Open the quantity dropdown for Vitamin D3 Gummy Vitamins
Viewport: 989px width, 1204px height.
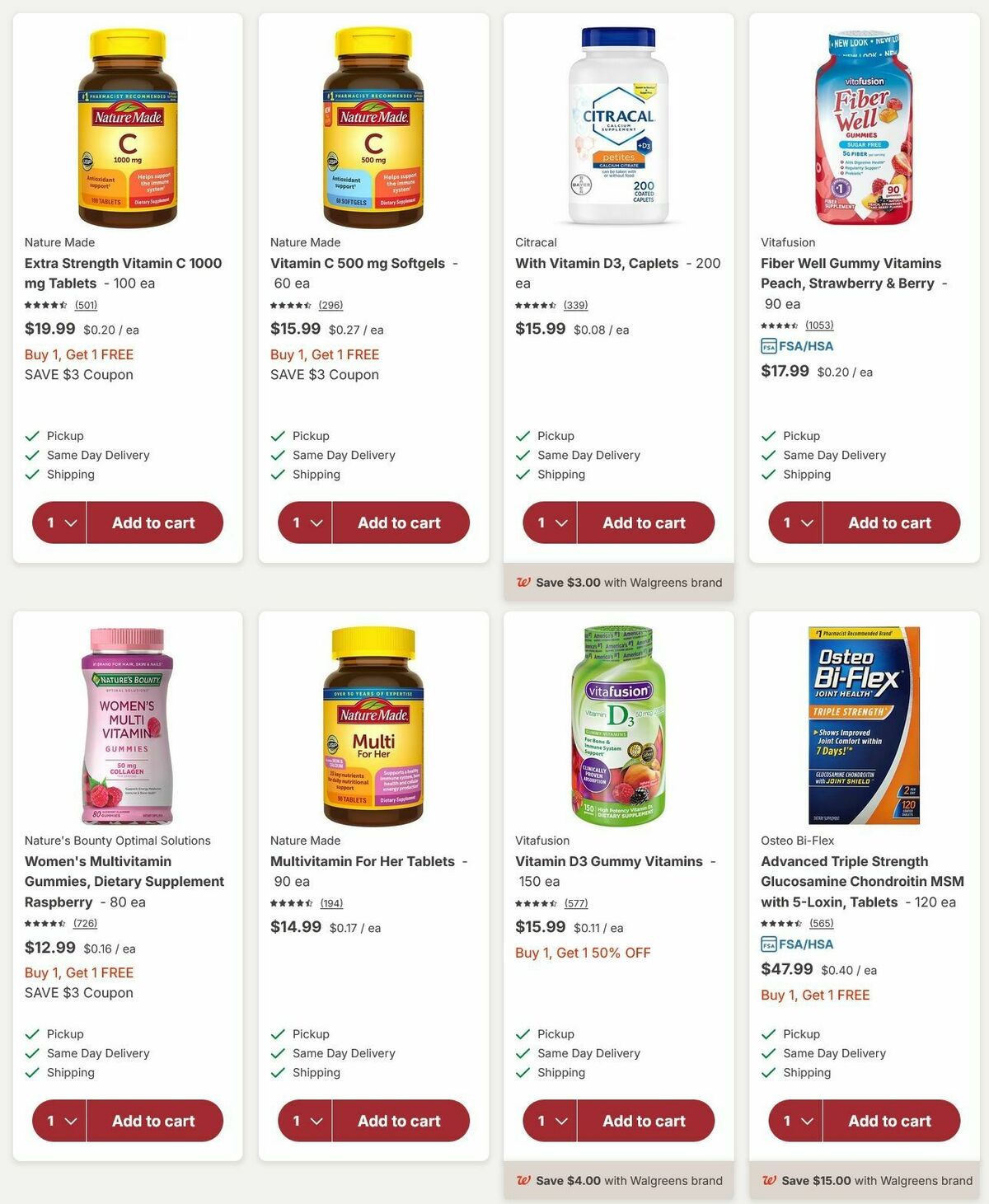pyautogui.click(x=550, y=1121)
